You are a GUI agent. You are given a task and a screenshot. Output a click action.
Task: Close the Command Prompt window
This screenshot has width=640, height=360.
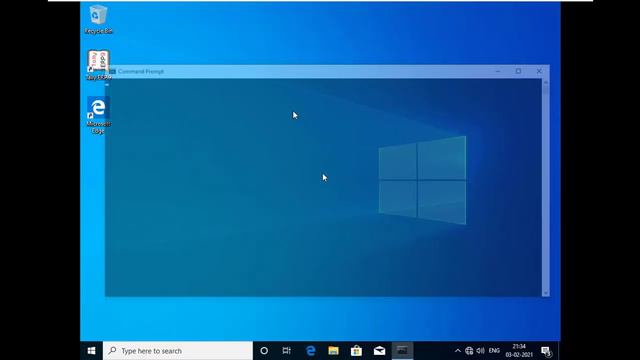[539, 71]
